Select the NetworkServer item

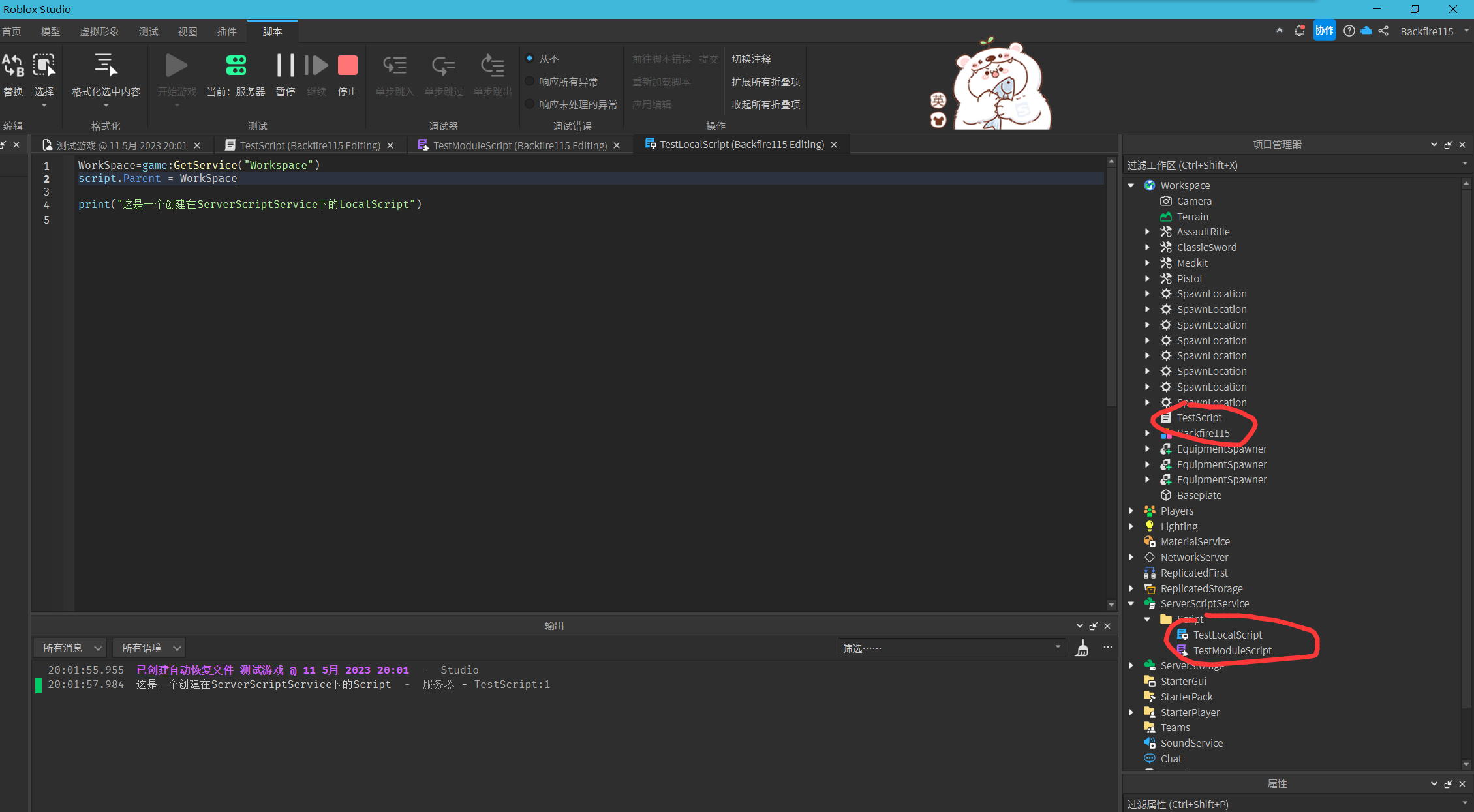tap(1186, 557)
